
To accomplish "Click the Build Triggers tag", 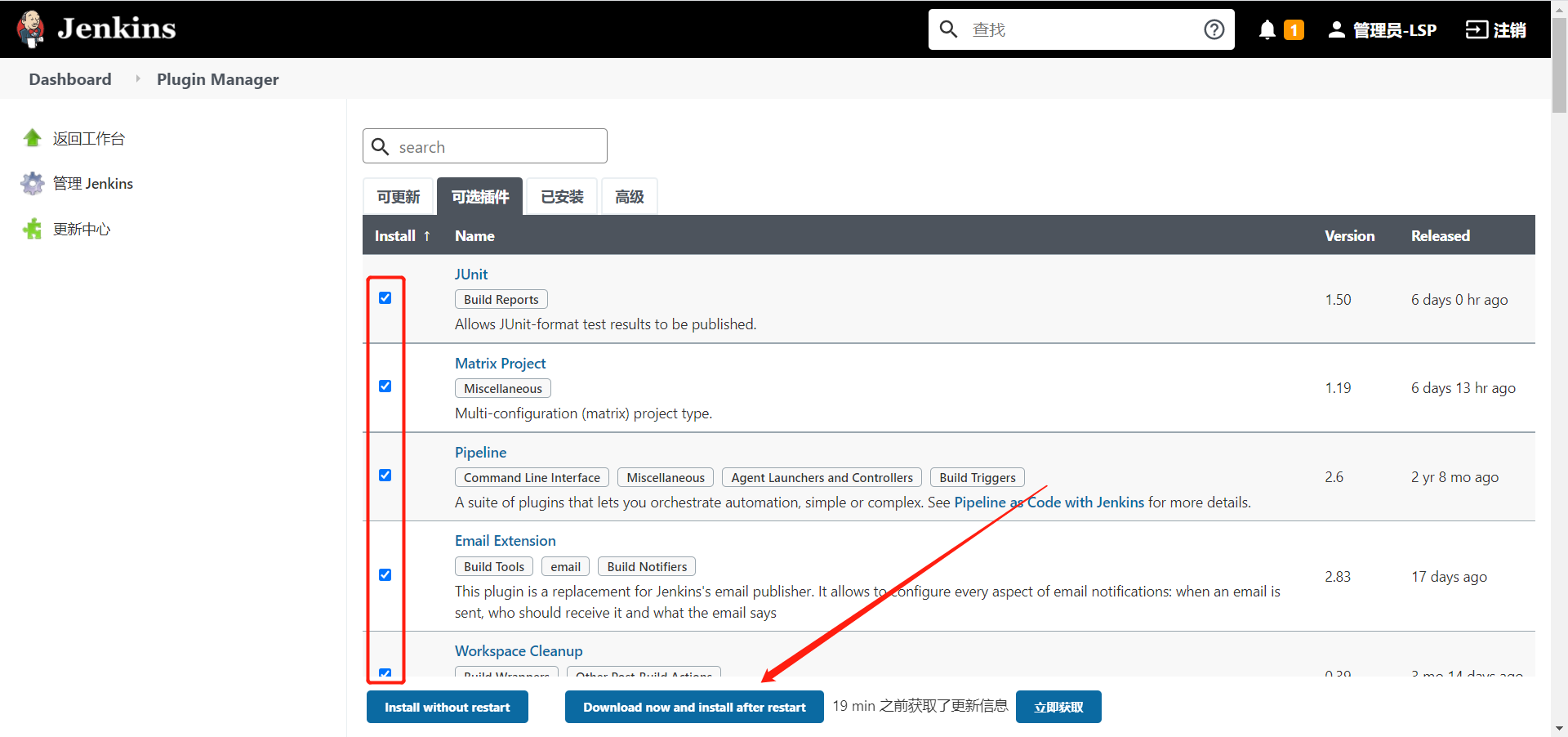I will tap(978, 478).
